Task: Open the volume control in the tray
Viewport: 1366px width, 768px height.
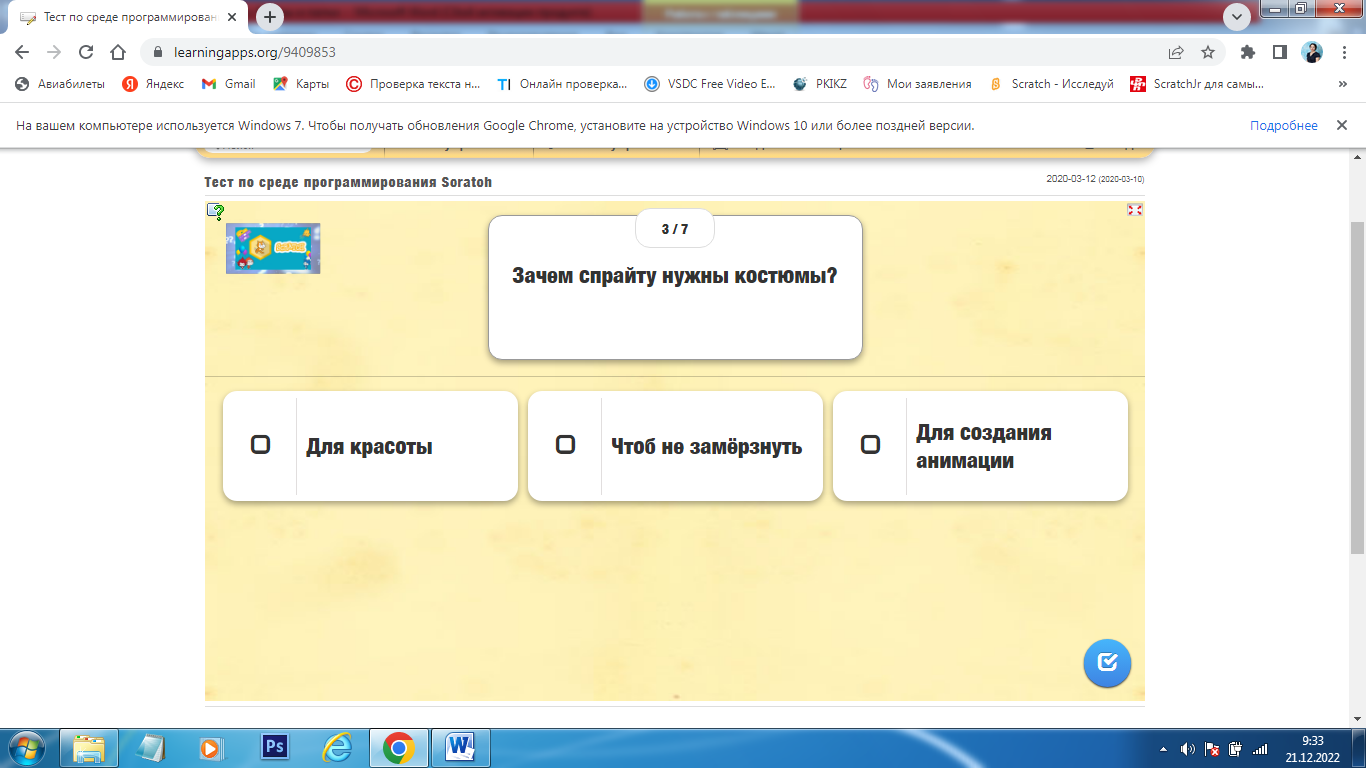Action: click(1188, 749)
